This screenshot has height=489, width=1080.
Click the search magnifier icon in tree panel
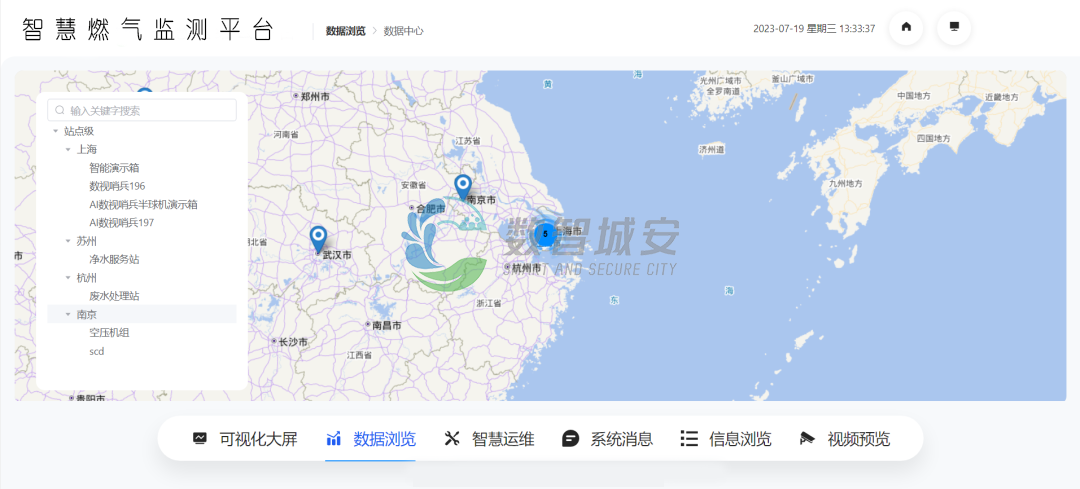click(x=60, y=111)
